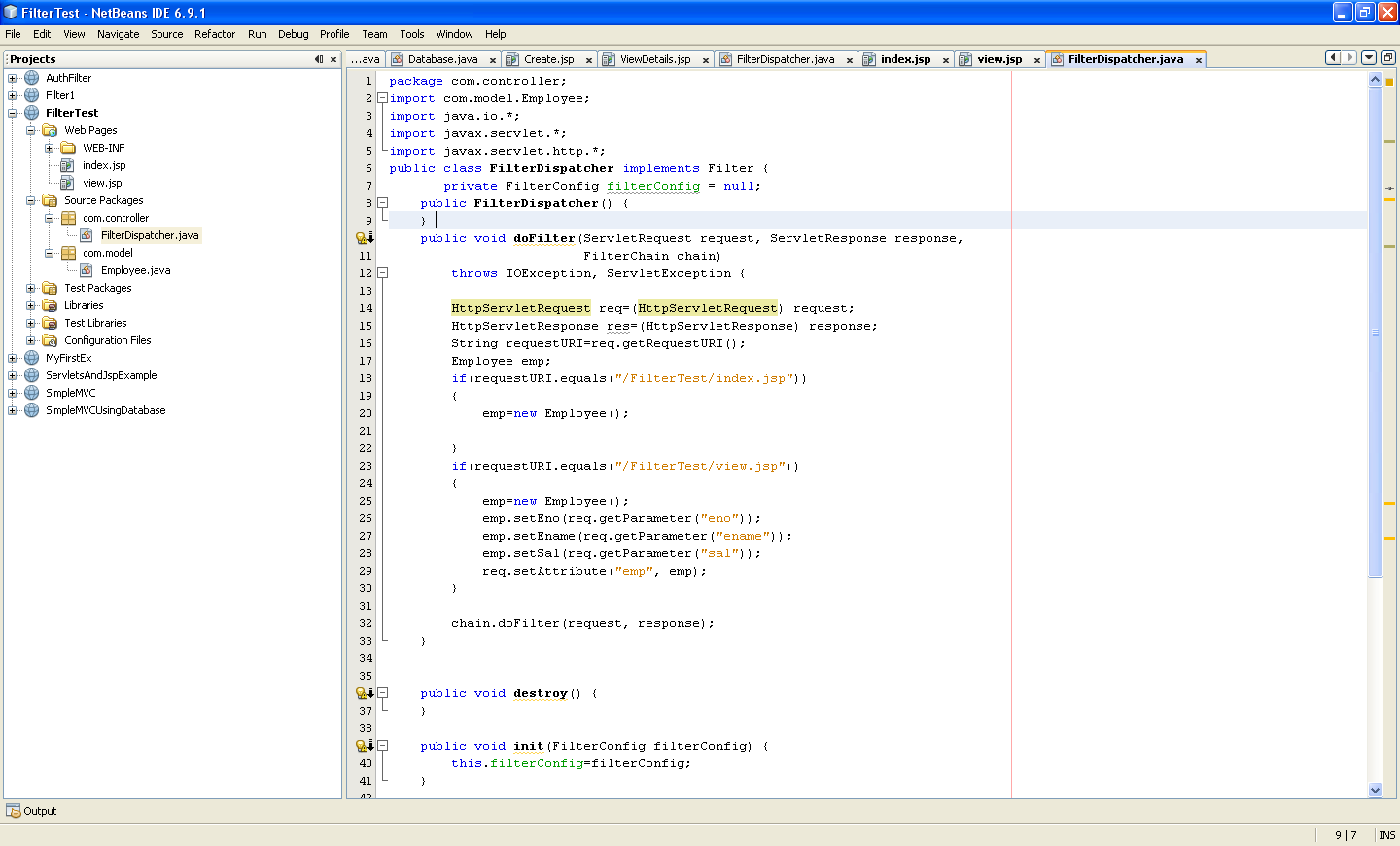
Task: Click editor scrollbar down arrow
Action: point(1375,791)
